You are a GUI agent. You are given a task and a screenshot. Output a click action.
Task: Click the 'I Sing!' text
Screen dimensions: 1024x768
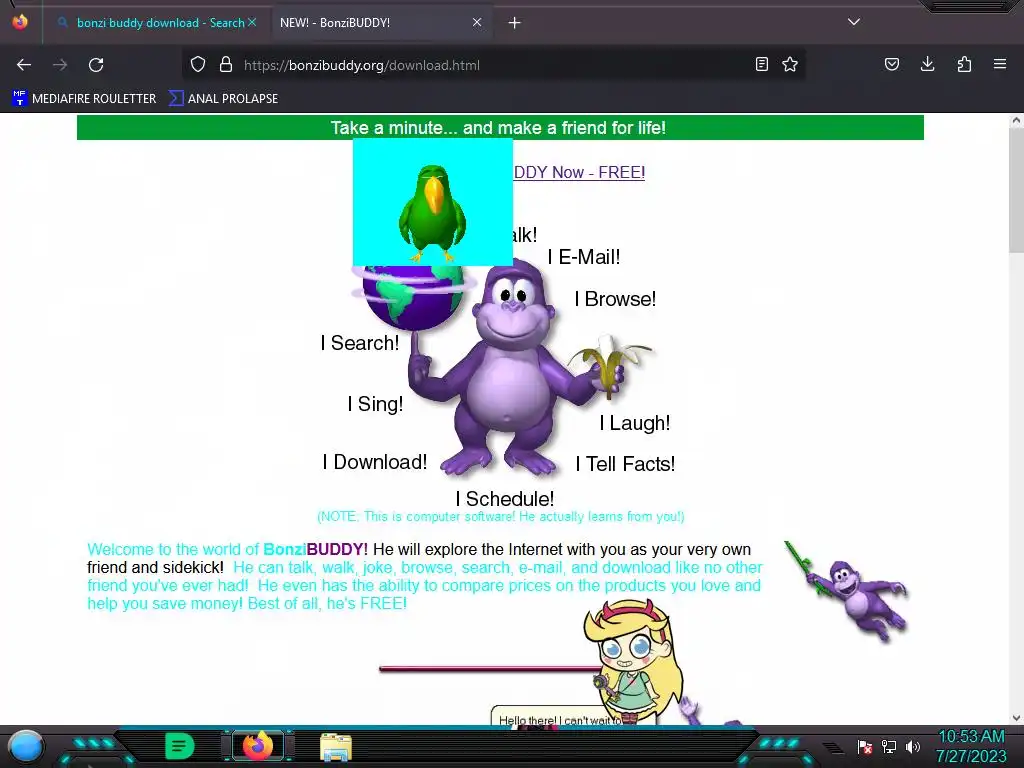(x=376, y=404)
